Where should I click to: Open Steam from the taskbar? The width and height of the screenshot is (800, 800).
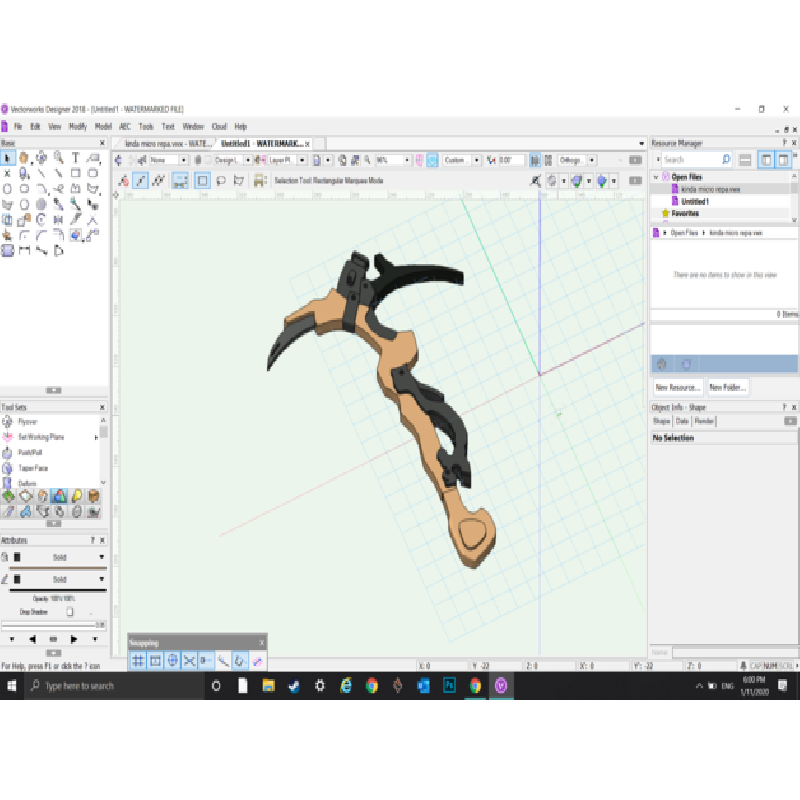pyautogui.click(x=294, y=686)
